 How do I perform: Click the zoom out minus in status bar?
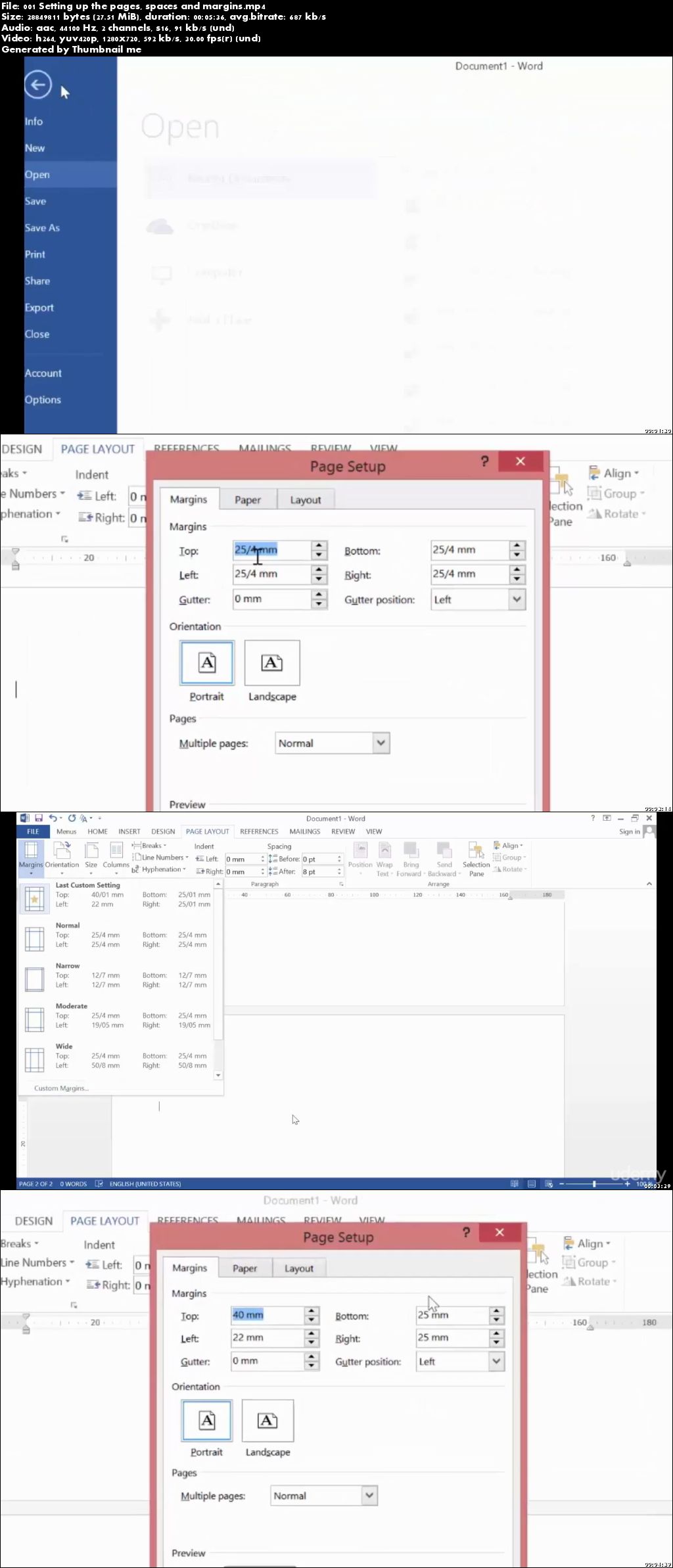coord(562,1184)
